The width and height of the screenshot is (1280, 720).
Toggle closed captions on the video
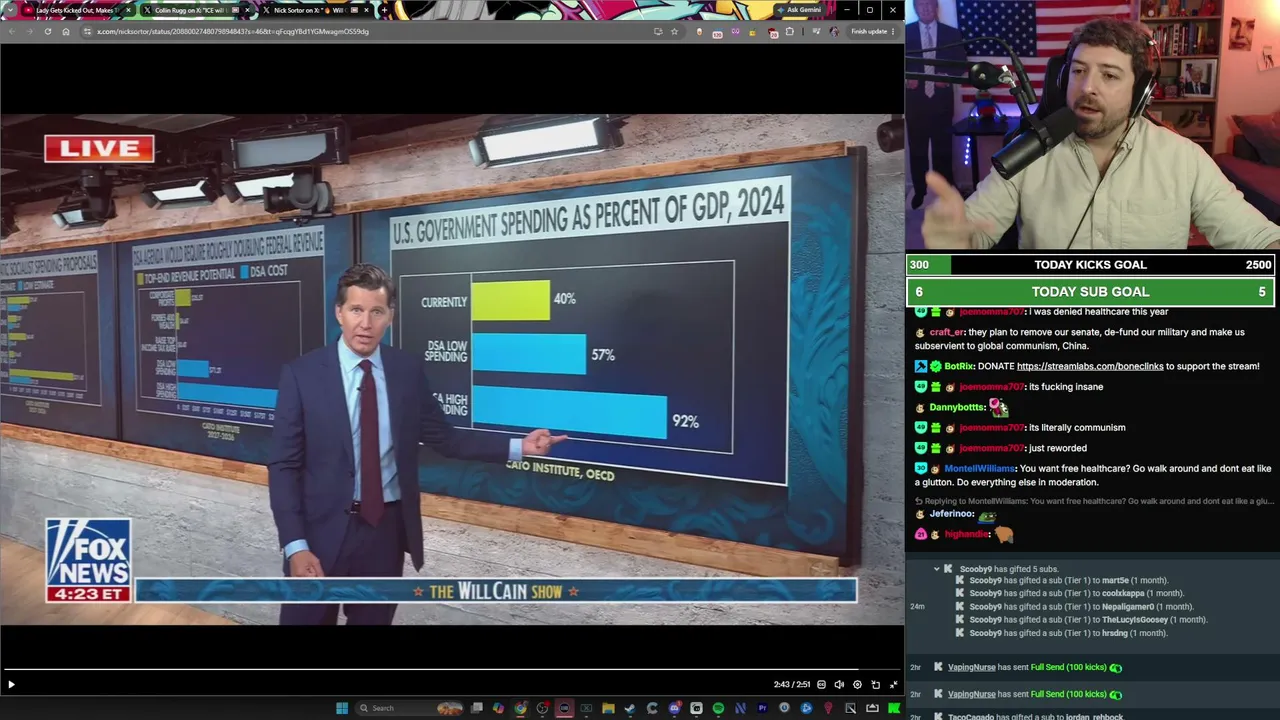822,685
